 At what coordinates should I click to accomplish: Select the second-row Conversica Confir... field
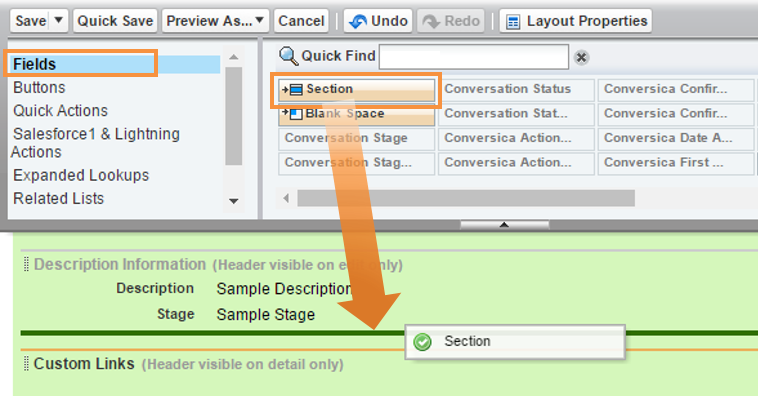[676, 114]
